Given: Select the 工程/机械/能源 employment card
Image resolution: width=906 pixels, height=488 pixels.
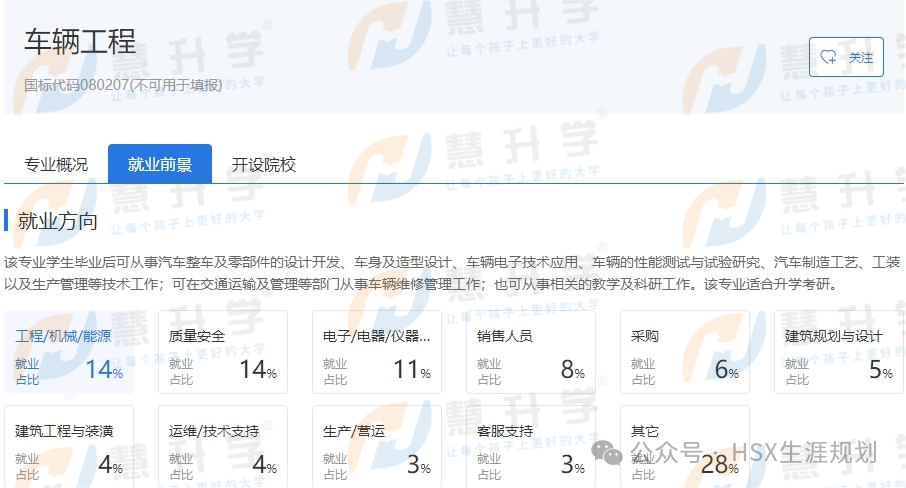Looking at the screenshot, I should click(x=69, y=352).
